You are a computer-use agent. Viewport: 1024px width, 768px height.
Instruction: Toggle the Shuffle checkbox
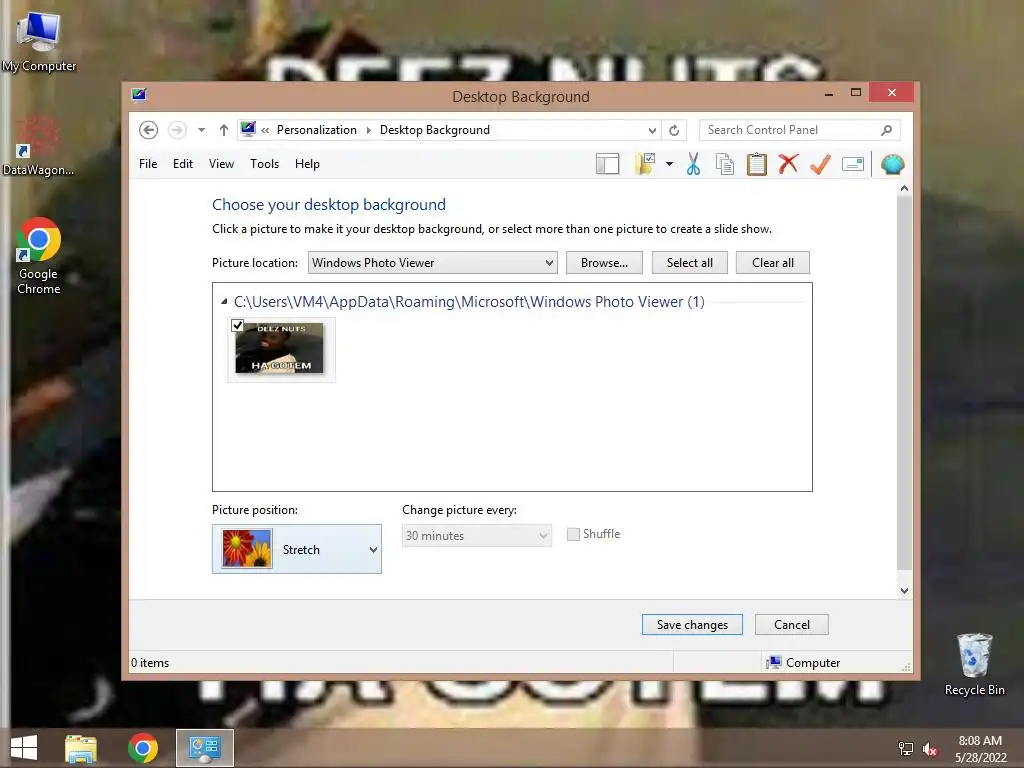(573, 534)
